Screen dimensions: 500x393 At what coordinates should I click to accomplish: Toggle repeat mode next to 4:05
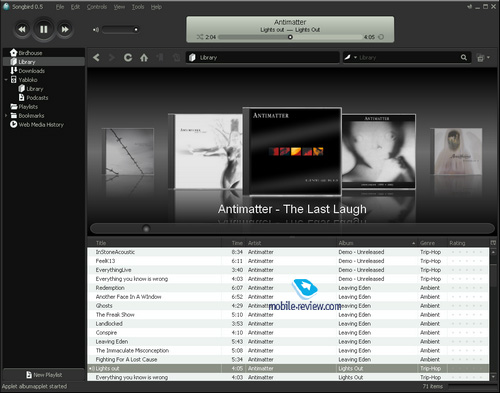click(381, 37)
